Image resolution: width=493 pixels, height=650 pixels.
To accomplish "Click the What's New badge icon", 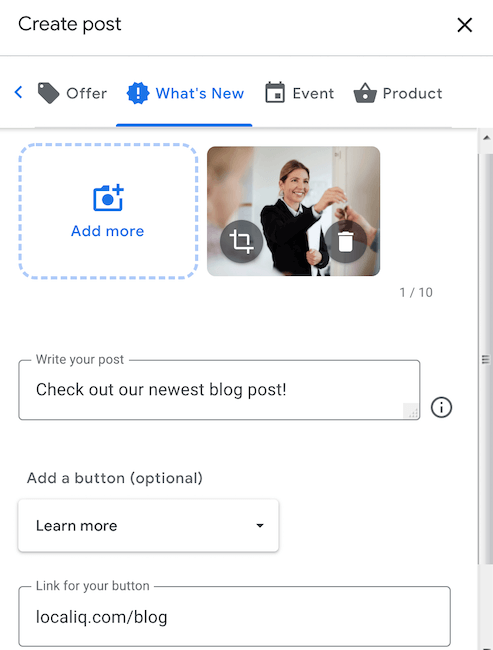I will pos(138,93).
